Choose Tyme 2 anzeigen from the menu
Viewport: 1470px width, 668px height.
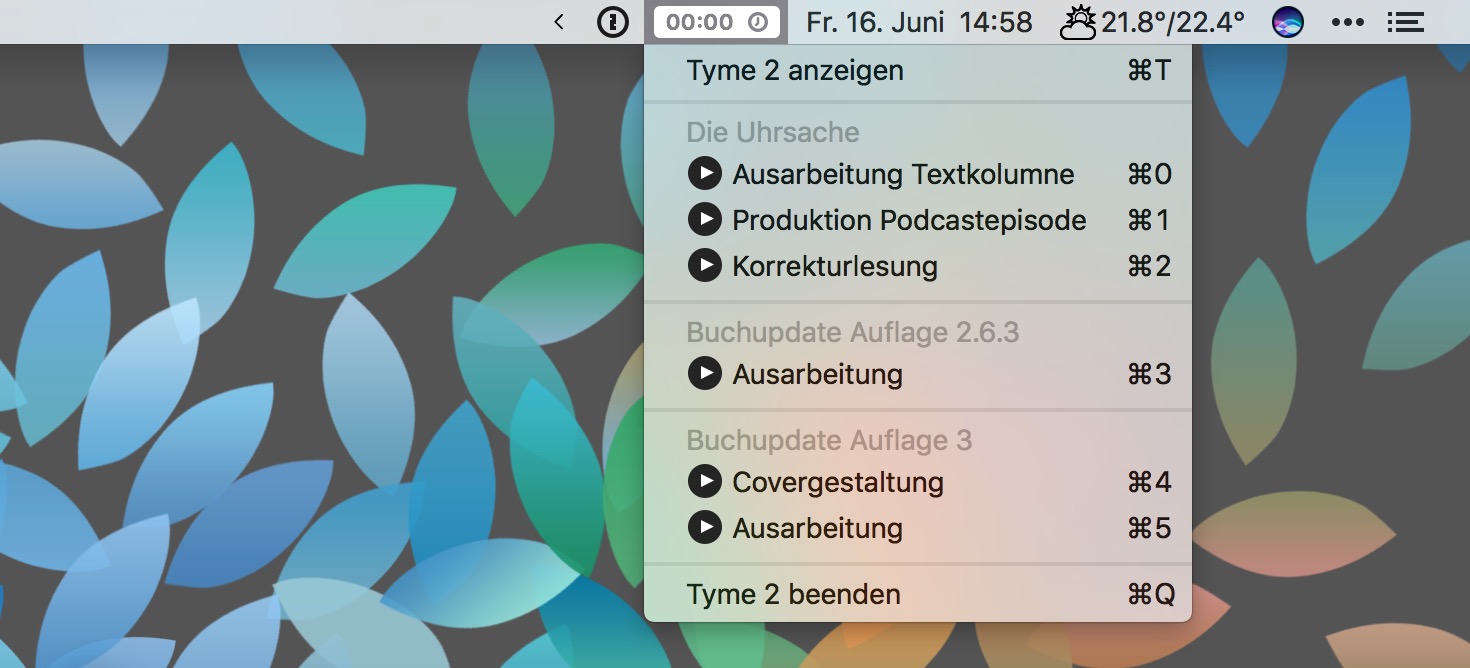tap(918, 71)
